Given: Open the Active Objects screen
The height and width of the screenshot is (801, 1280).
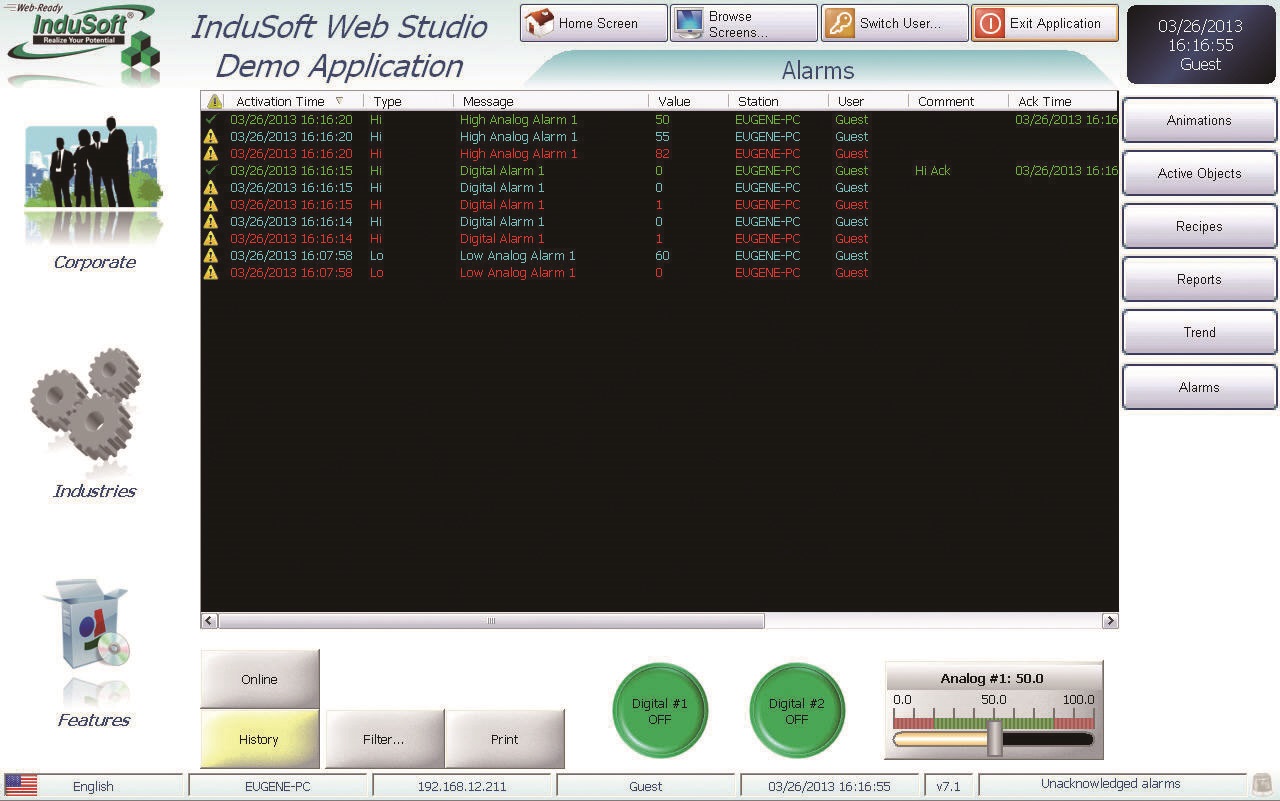Looking at the screenshot, I should tap(1200, 173).
